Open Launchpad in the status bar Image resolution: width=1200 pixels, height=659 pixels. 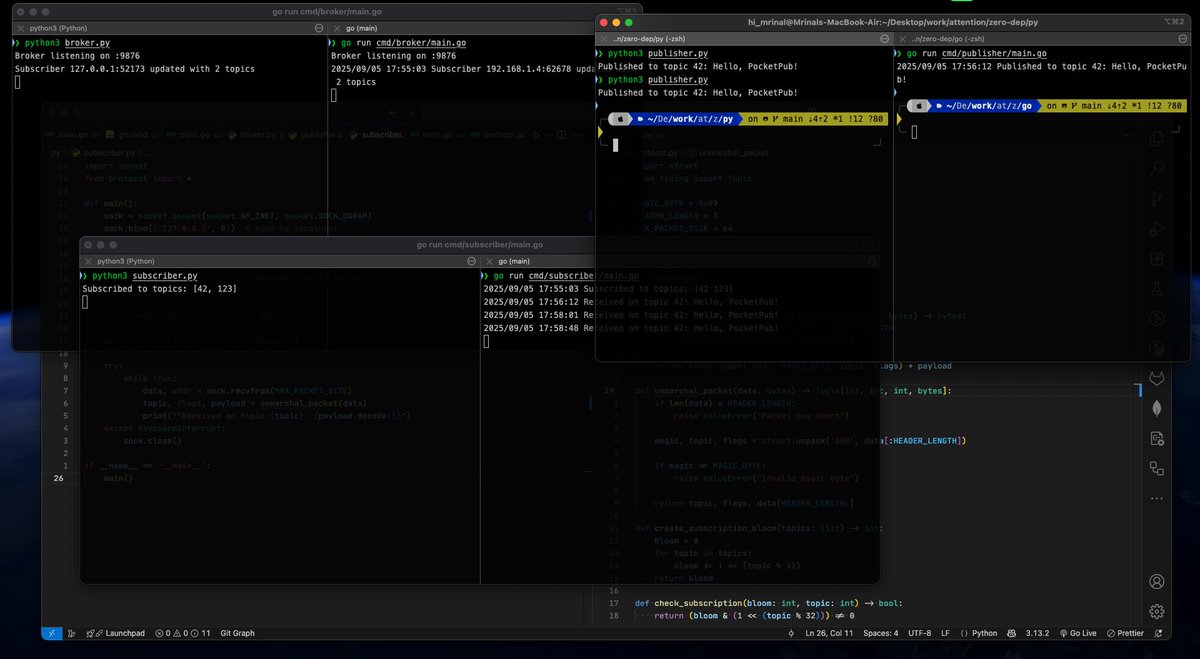coord(115,633)
